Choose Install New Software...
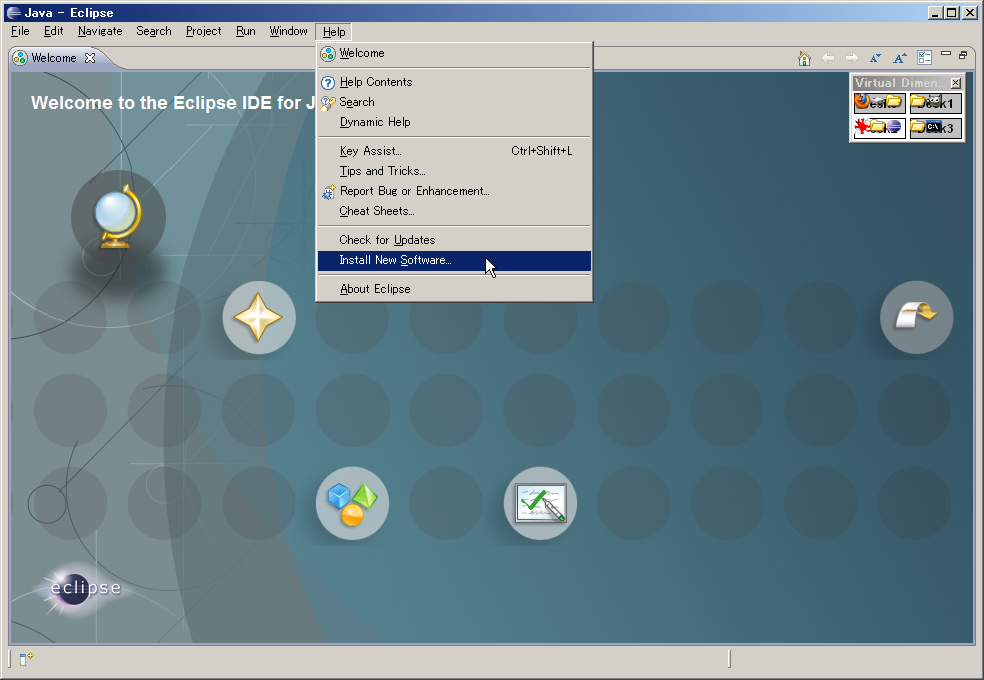The width and height of the screenshot is (984, 680). pos(454,260)
